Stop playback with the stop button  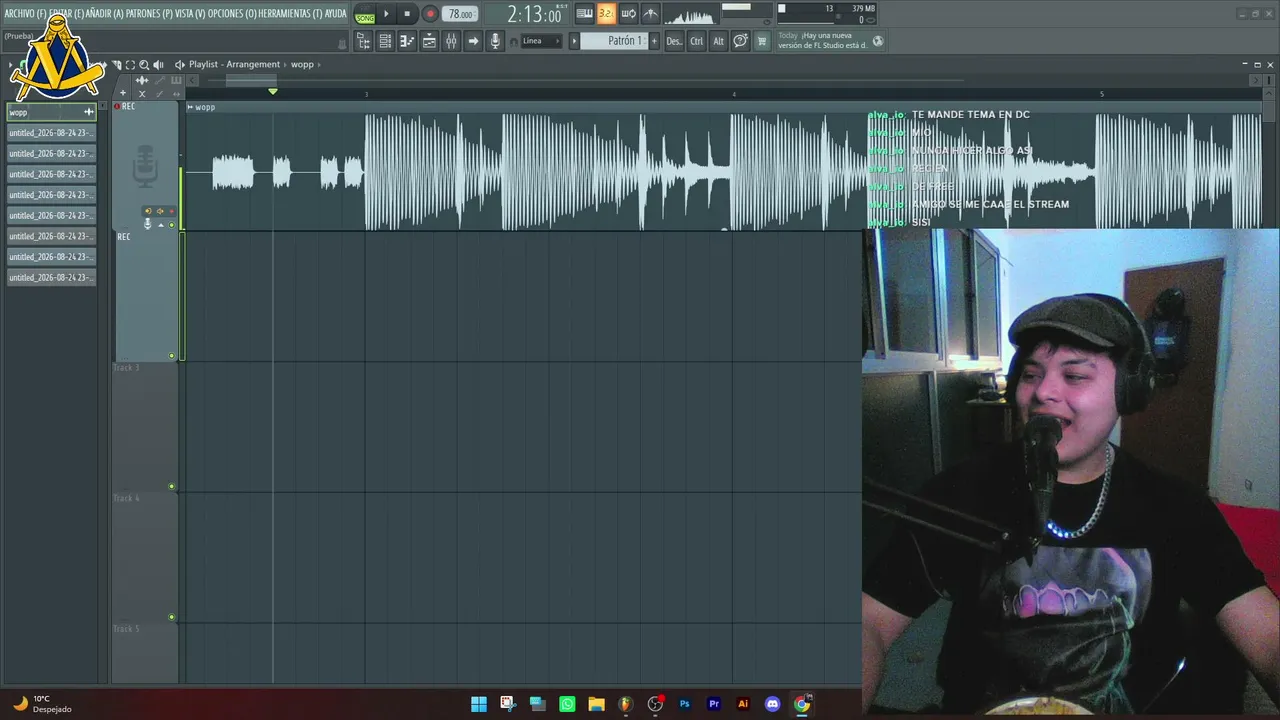click(407, 14)
